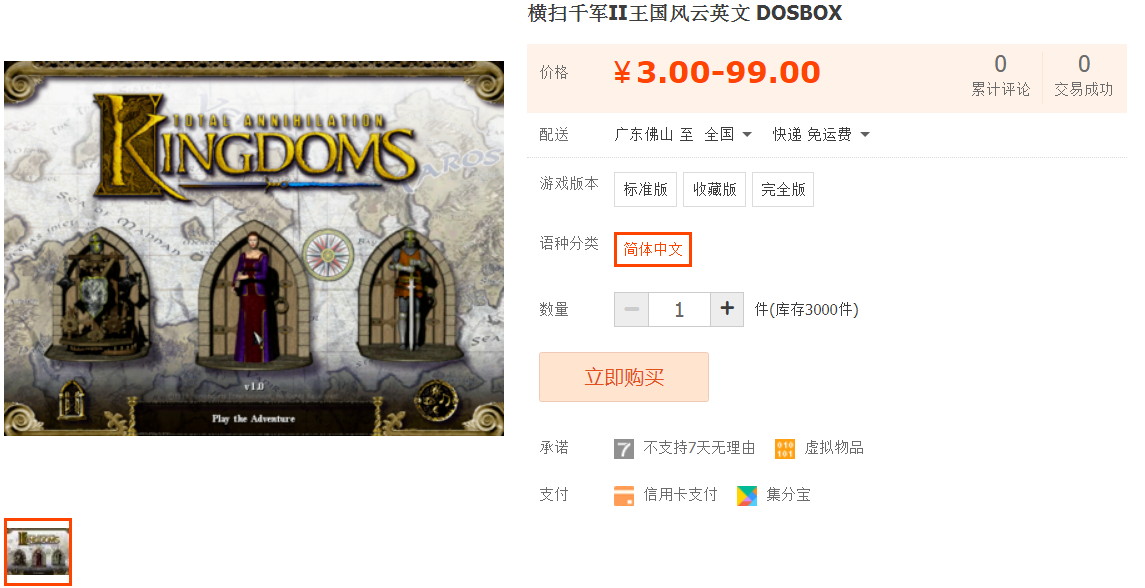
Task: Open the 累计评论 review count
Action: coord(1000,75)
